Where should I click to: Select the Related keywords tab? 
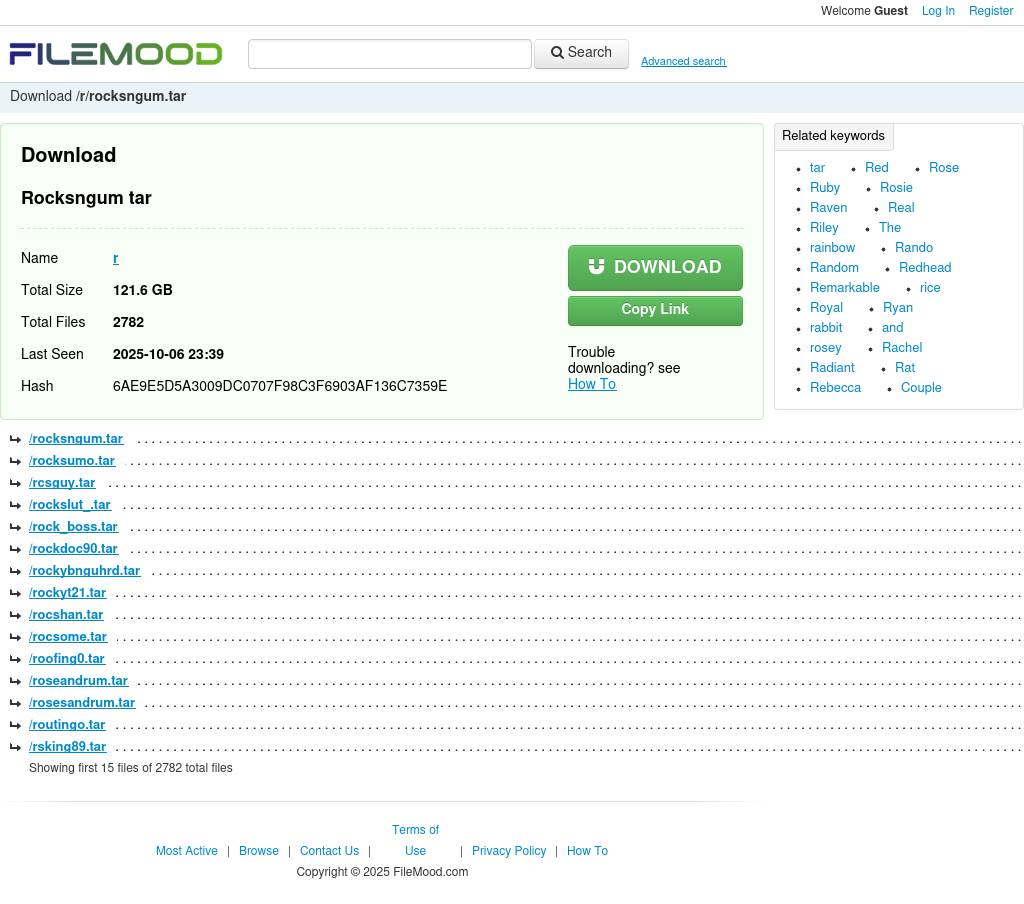click(x=833, y=137)
